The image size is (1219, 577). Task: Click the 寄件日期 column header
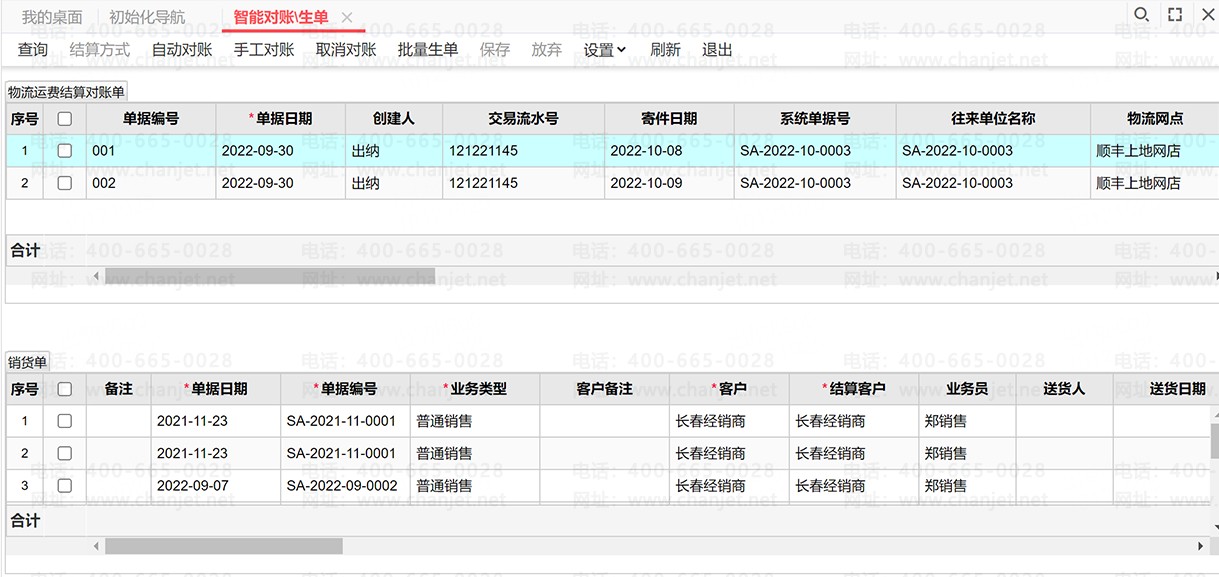[669, 118]
